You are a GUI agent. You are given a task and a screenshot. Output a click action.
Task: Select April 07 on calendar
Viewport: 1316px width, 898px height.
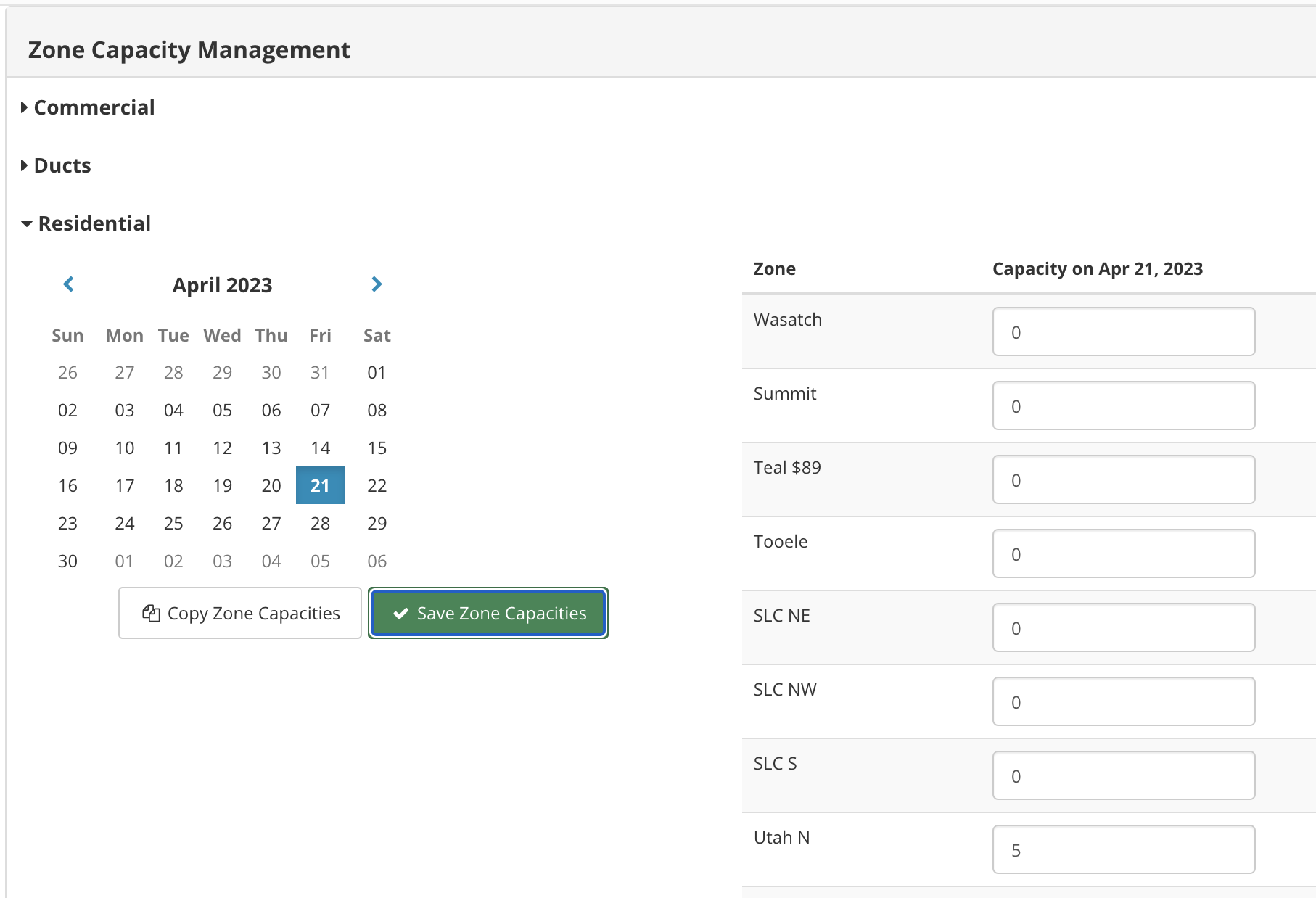[320, 410]
